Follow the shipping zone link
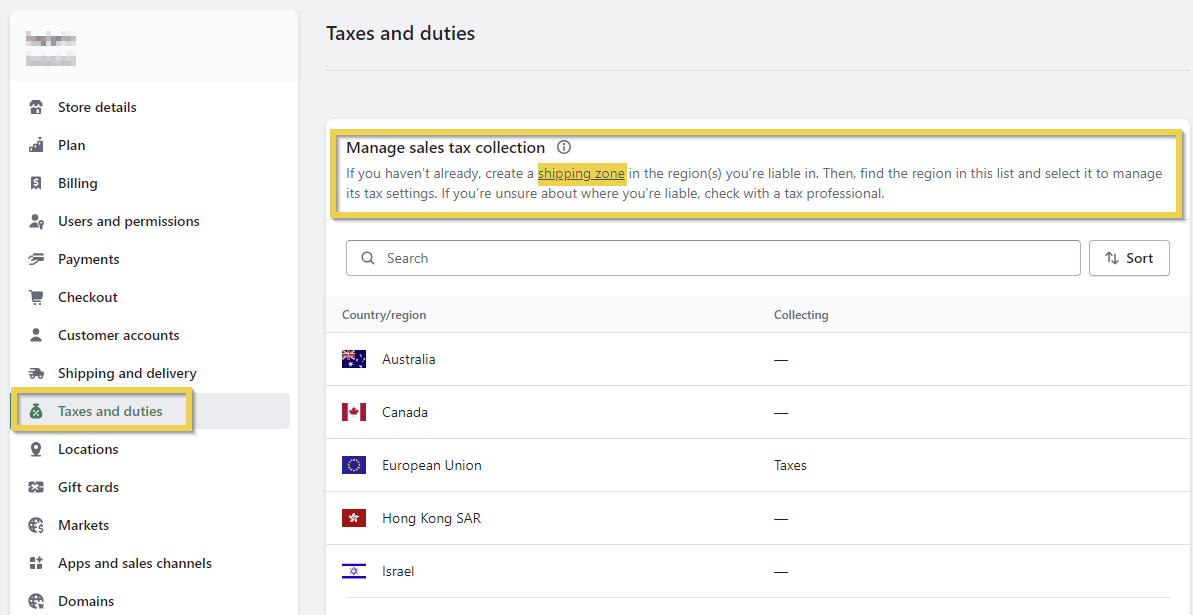Screen dimensions: 1193x615 pos(581,174)
